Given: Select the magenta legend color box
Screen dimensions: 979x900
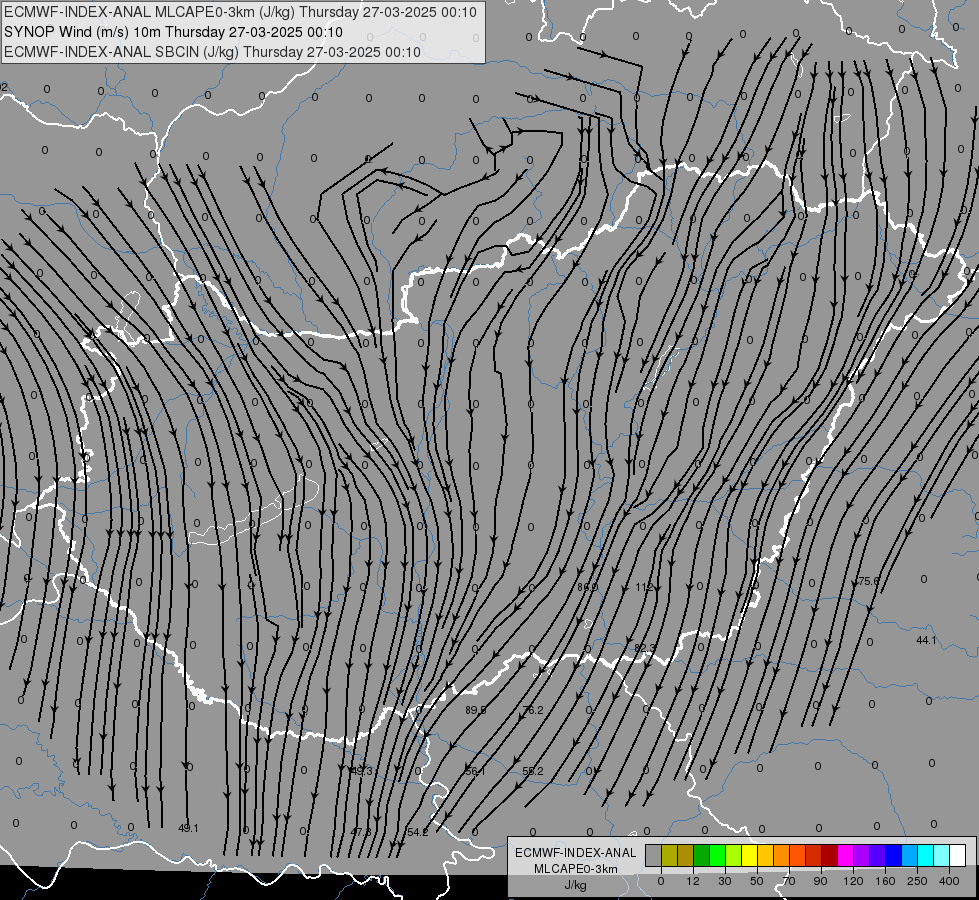Looking at the screenshot, I should pyautogui.click(x=845, y=855).
